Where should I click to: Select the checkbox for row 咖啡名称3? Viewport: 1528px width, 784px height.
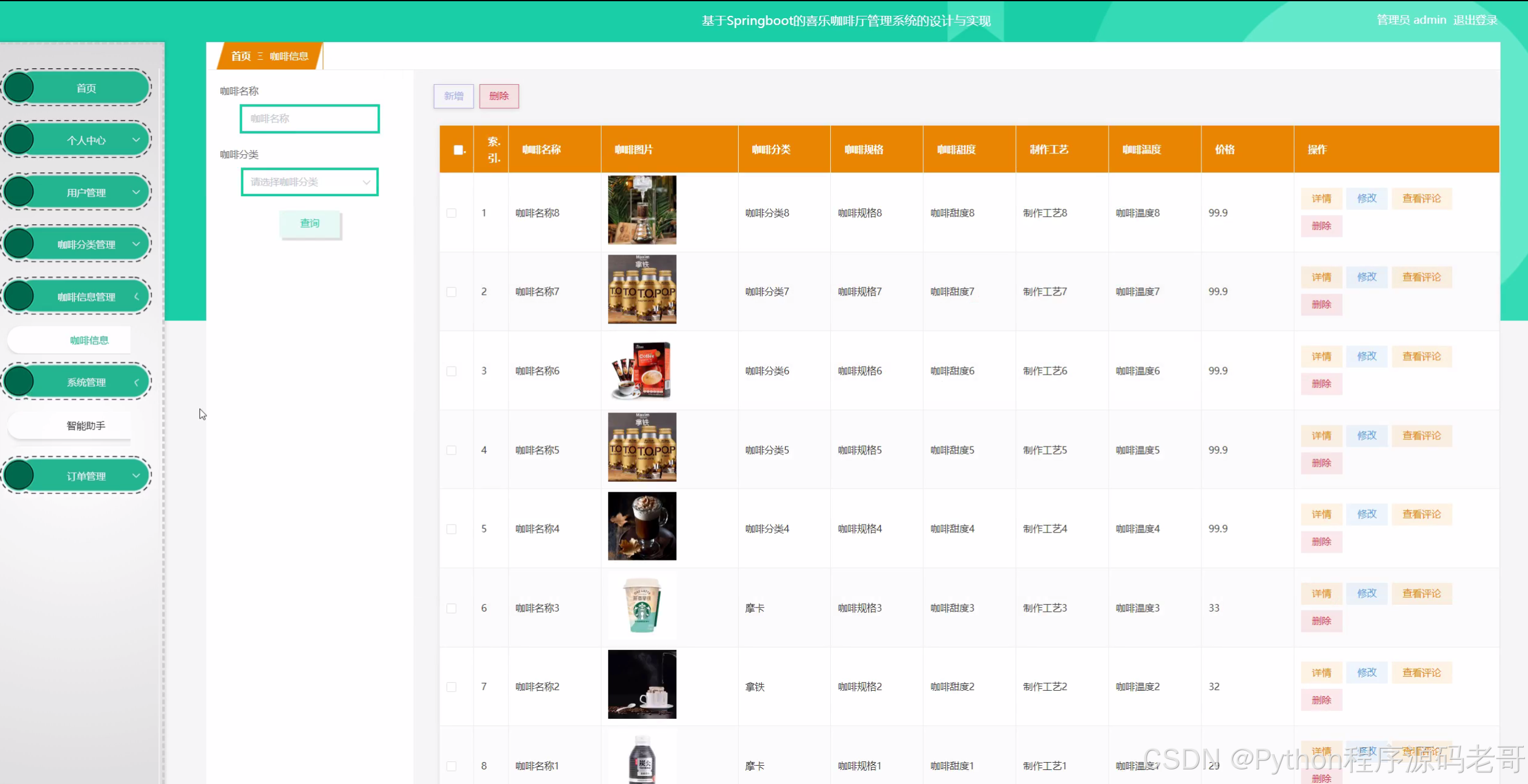pyautogui.click(x=452, y=608)
